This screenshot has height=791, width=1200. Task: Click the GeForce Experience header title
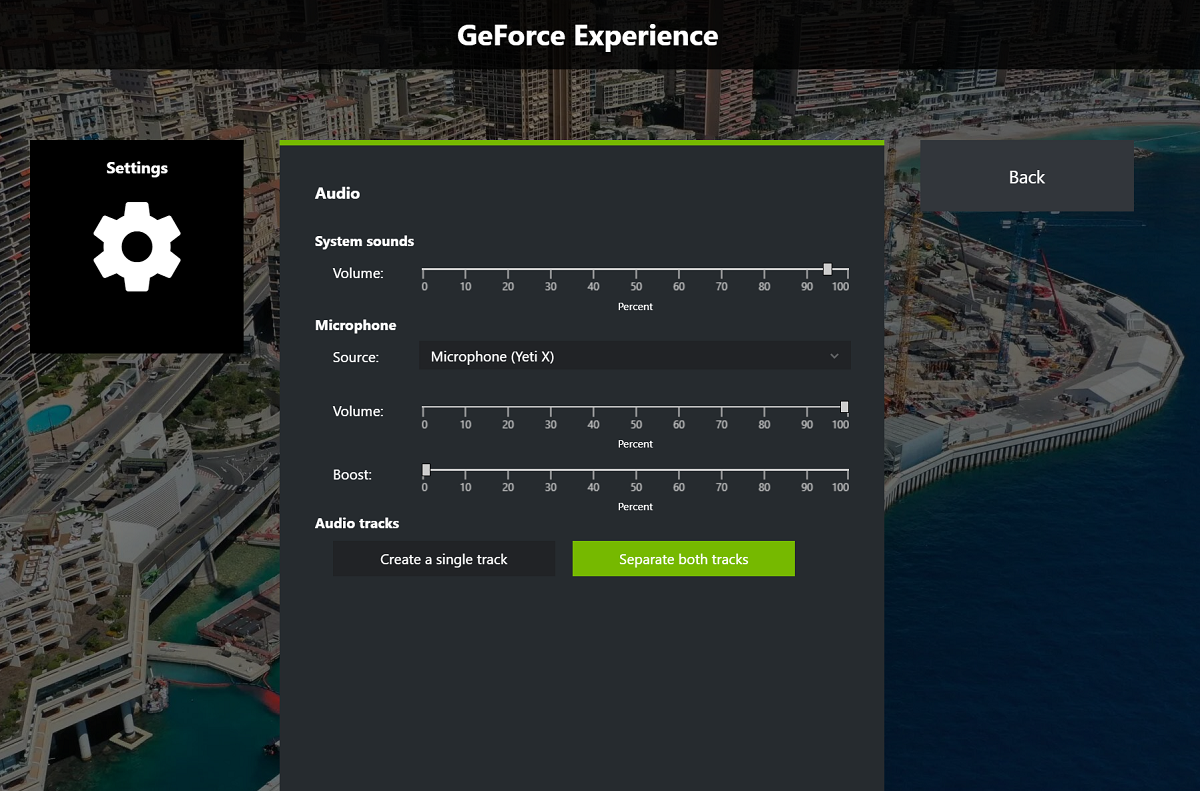587,35
